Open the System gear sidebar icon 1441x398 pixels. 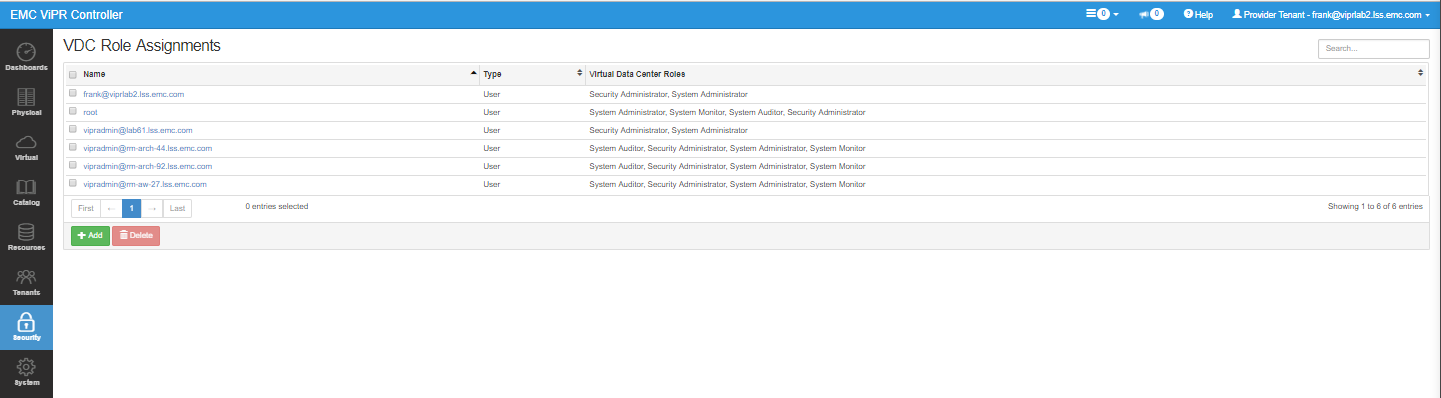(26, 372)
